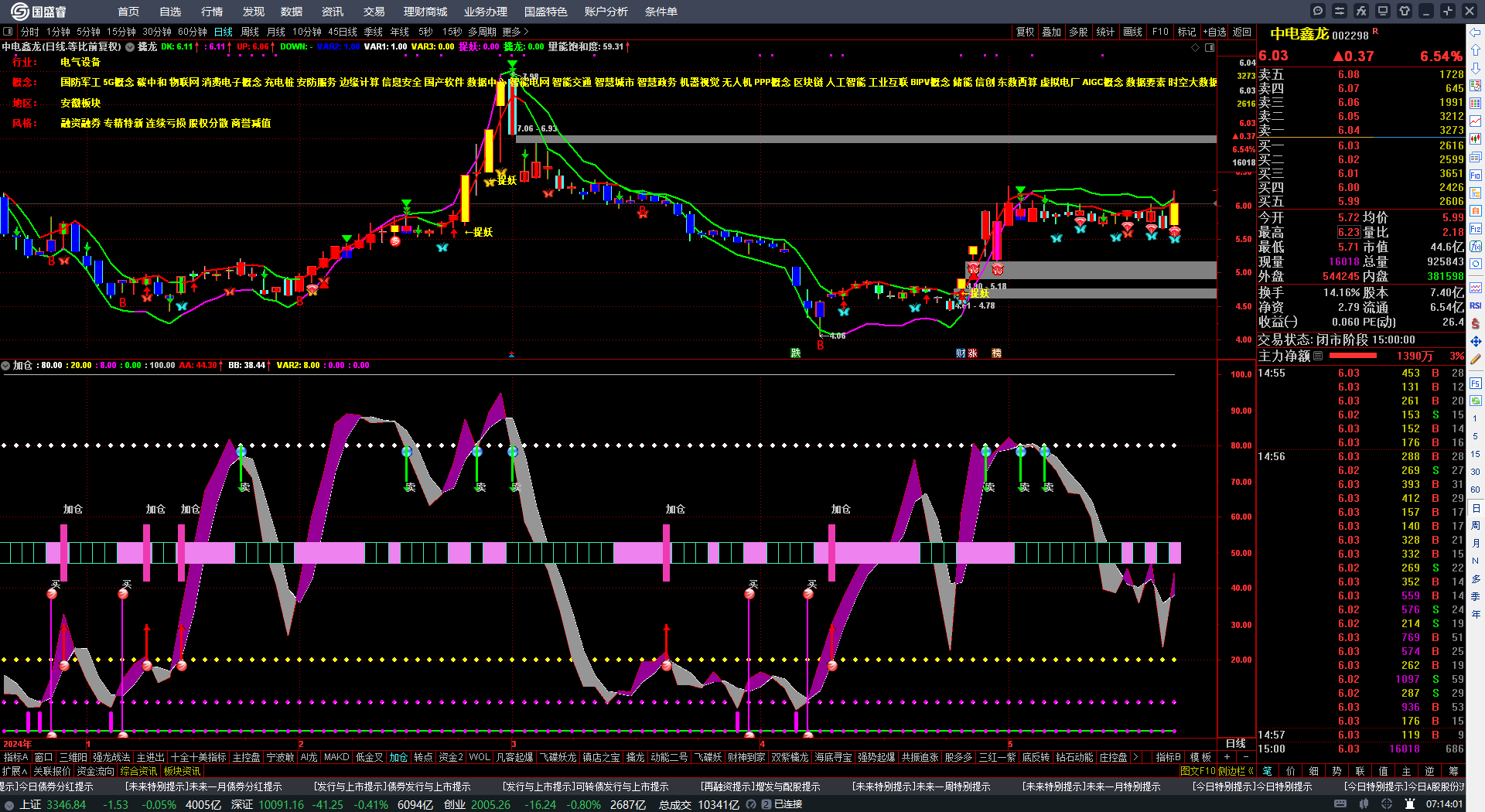Open the formula fx icon in title bar
This screenshot has width=1485, height=812.
[x=1361, y=11]
